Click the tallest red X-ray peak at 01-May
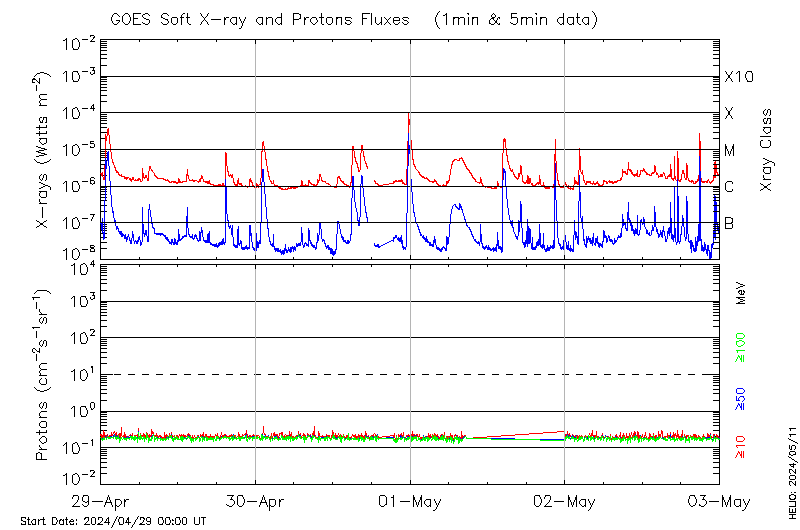The image size is (800, 530). [x=408, y=115]
